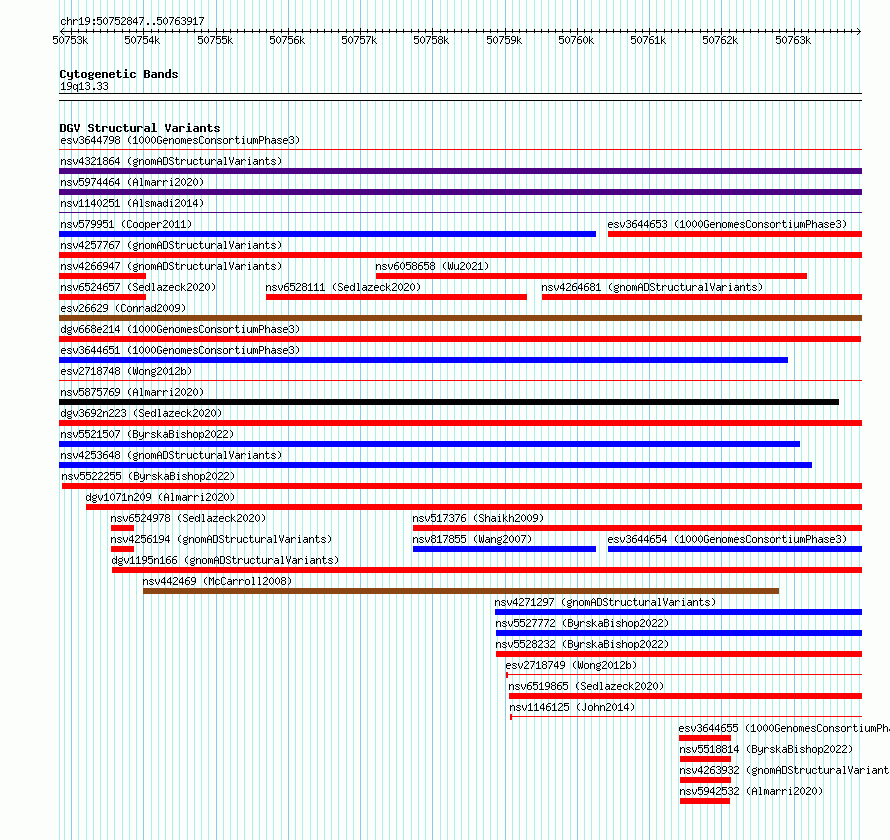Open nsv6058658 (Wu2021) variant
Image resolution: width=890 pixels, height=840 pixels.
pos(432,266)
